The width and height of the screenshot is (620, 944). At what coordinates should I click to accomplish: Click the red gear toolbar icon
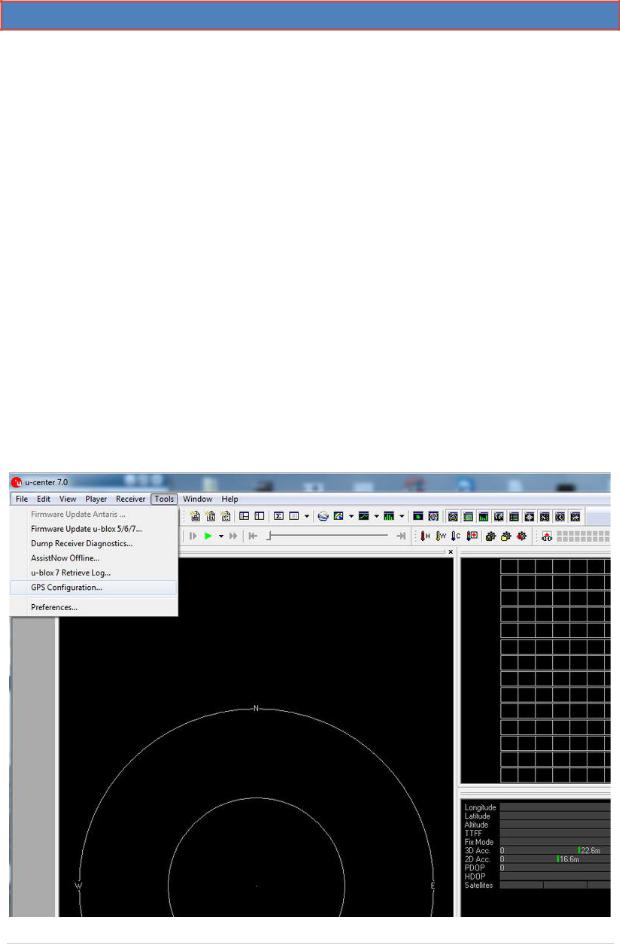[x=521, y=536]
